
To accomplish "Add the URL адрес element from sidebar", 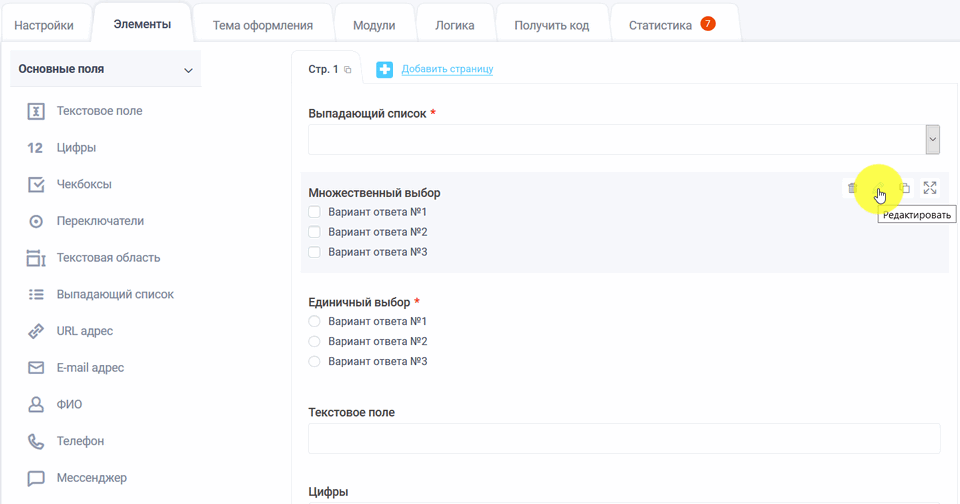I will tap(84, 331).
